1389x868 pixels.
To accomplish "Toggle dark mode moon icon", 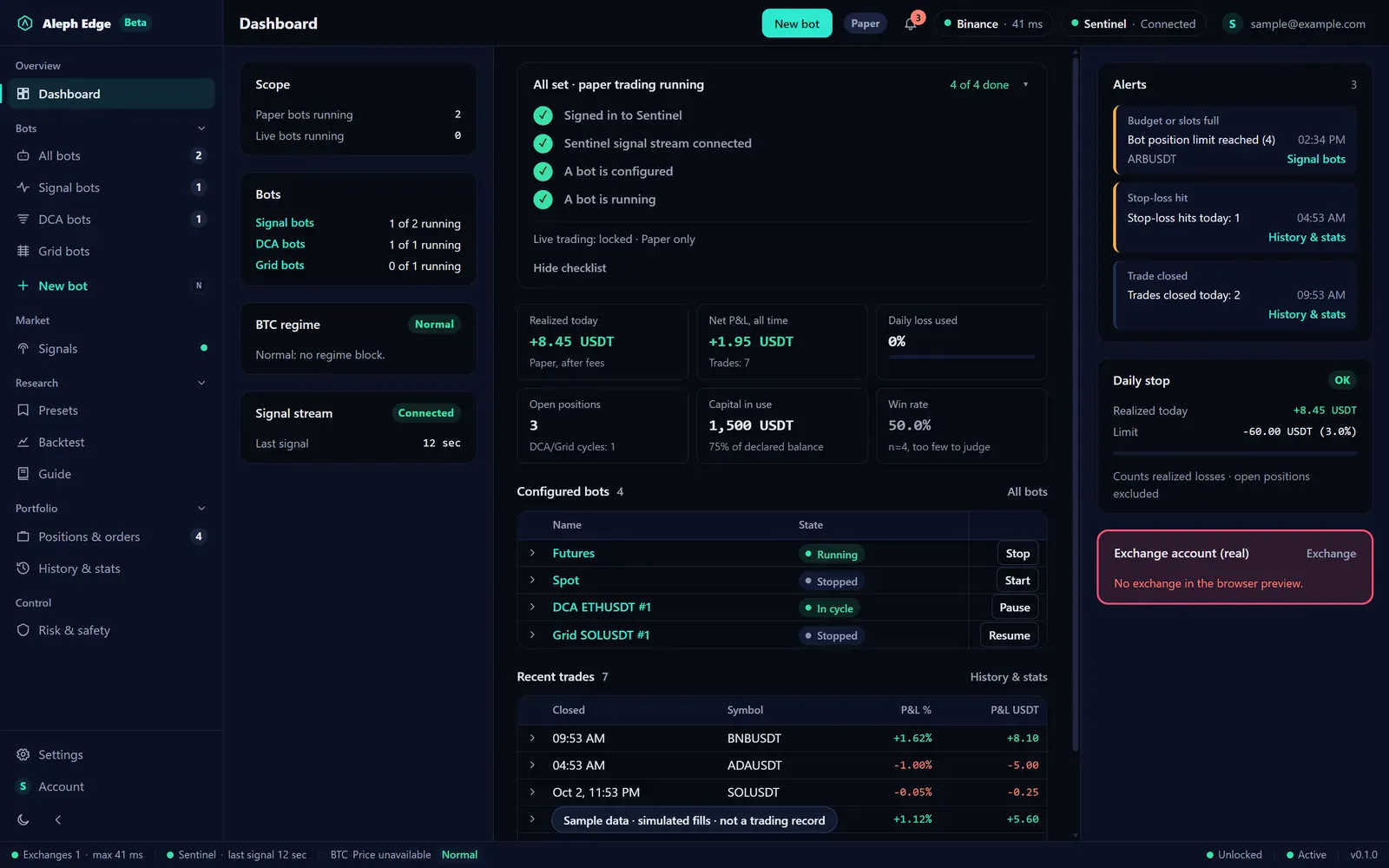I will coord(23,819).
